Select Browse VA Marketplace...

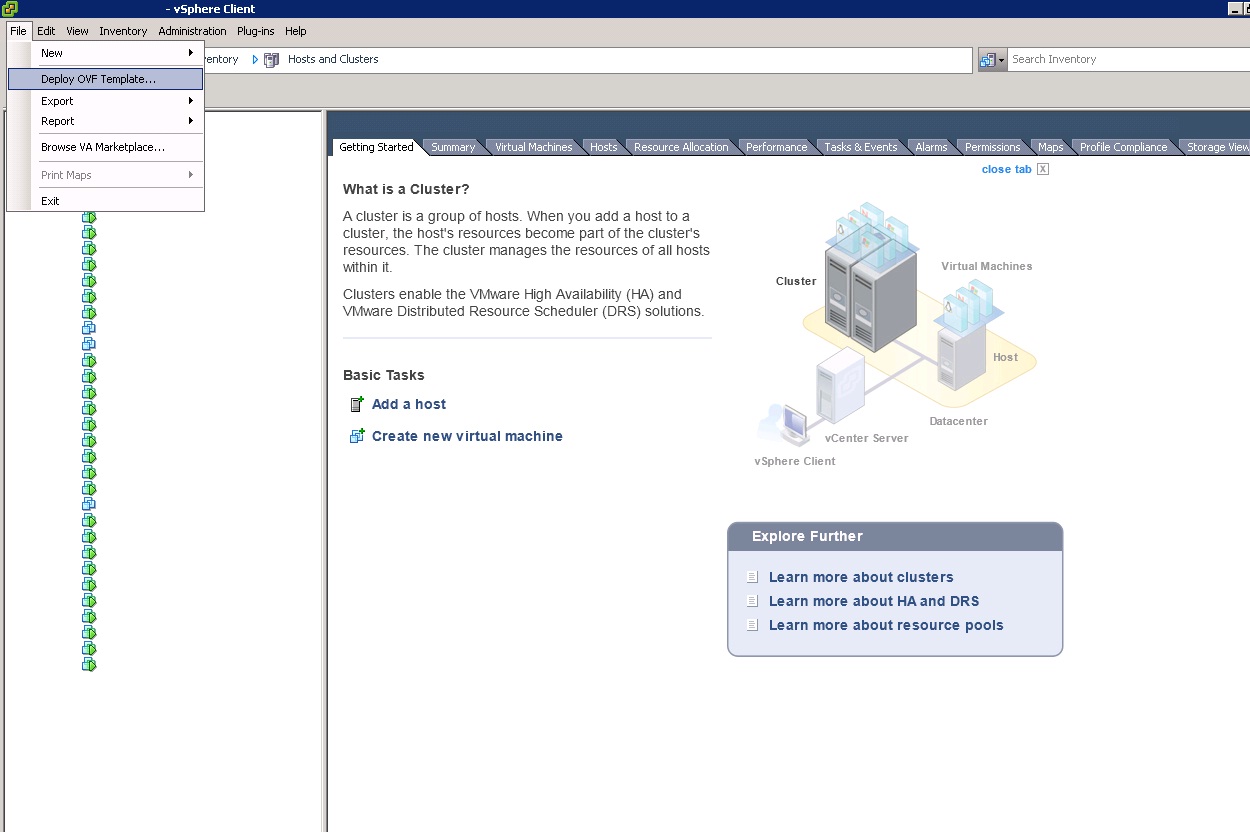coord(105,147)
